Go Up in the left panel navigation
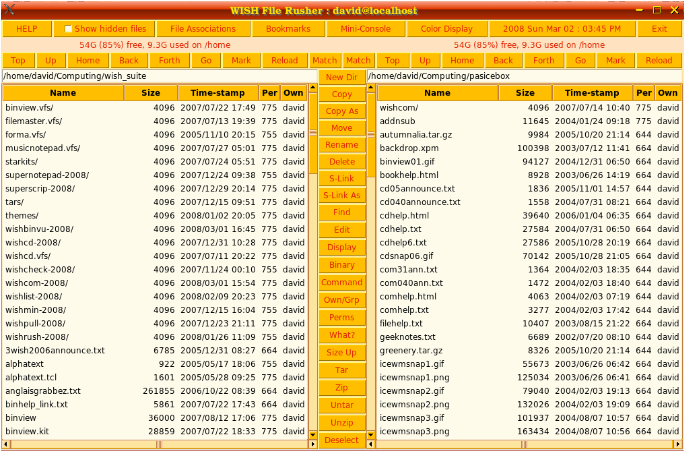This screenshot has height=451, width=684. point(51,60)
